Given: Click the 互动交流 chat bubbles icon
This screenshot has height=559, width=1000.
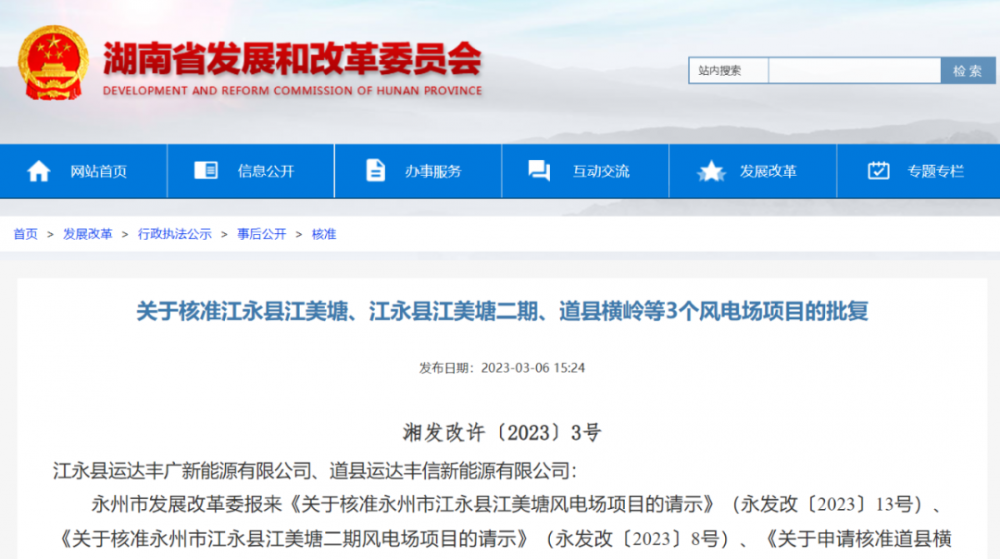Looking at the screenshot, I should (539, 171).
